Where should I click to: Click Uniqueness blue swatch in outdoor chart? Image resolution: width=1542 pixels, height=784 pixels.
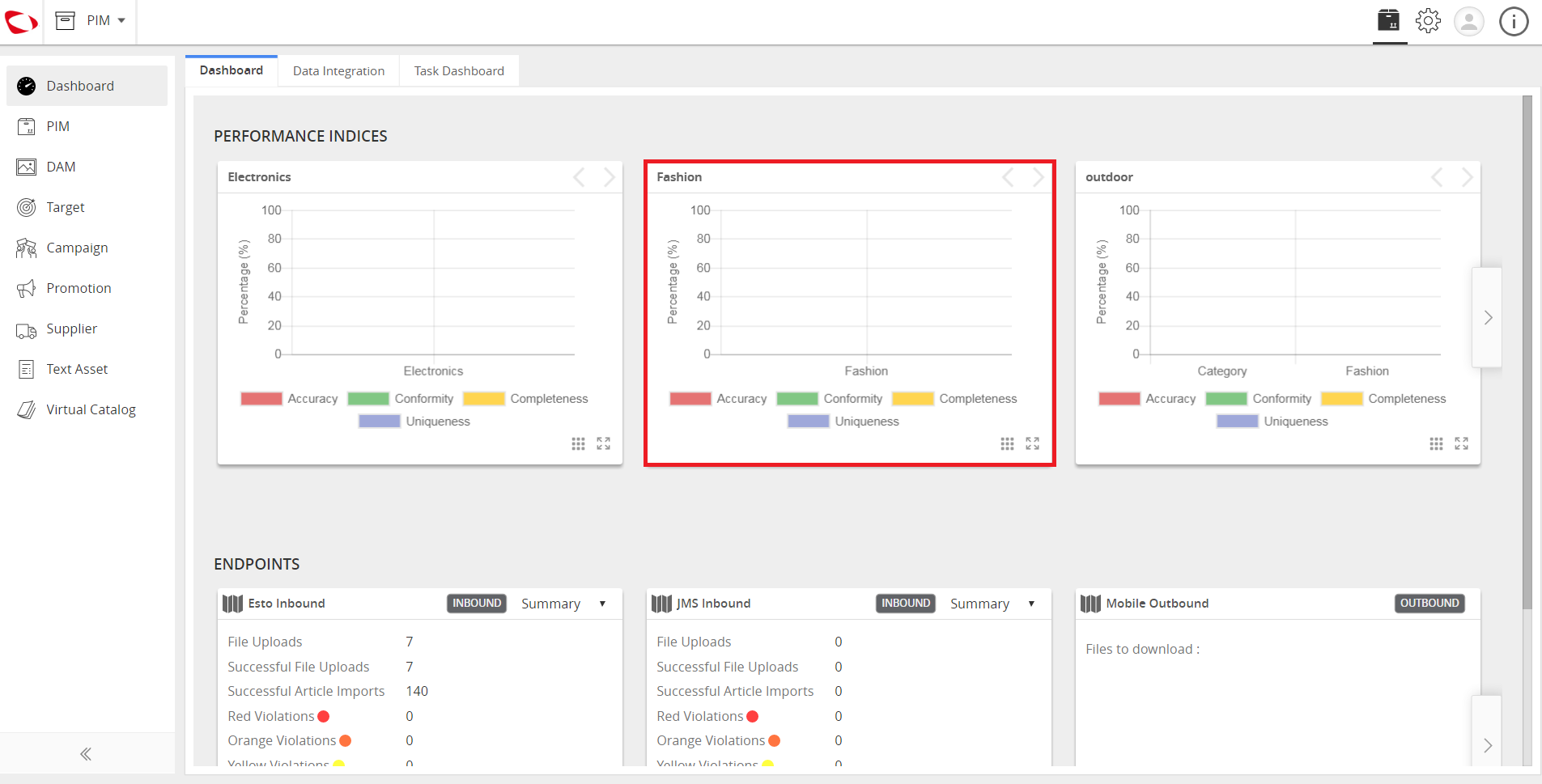(1238, 422)
